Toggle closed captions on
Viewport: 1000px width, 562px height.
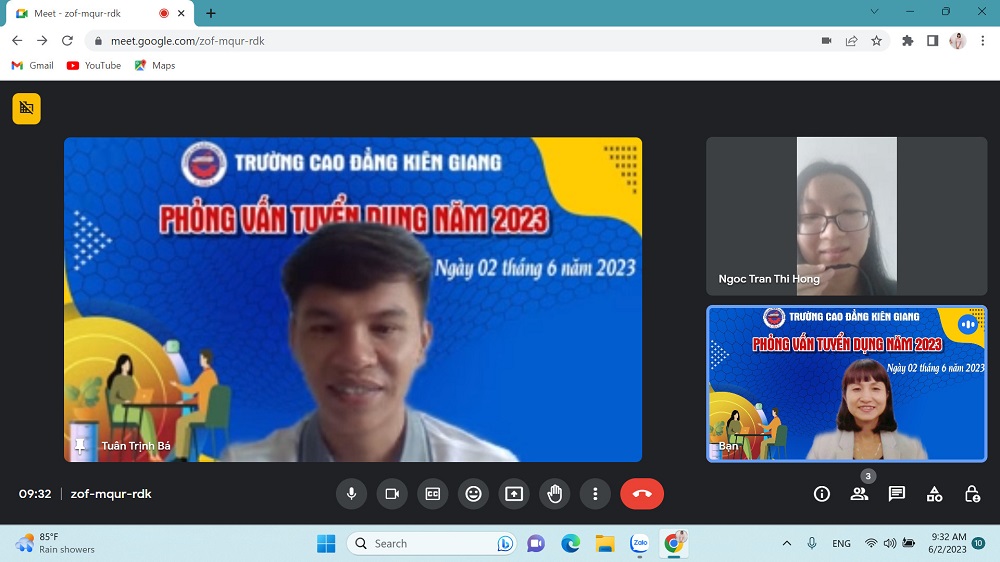(x=433, y=493)
